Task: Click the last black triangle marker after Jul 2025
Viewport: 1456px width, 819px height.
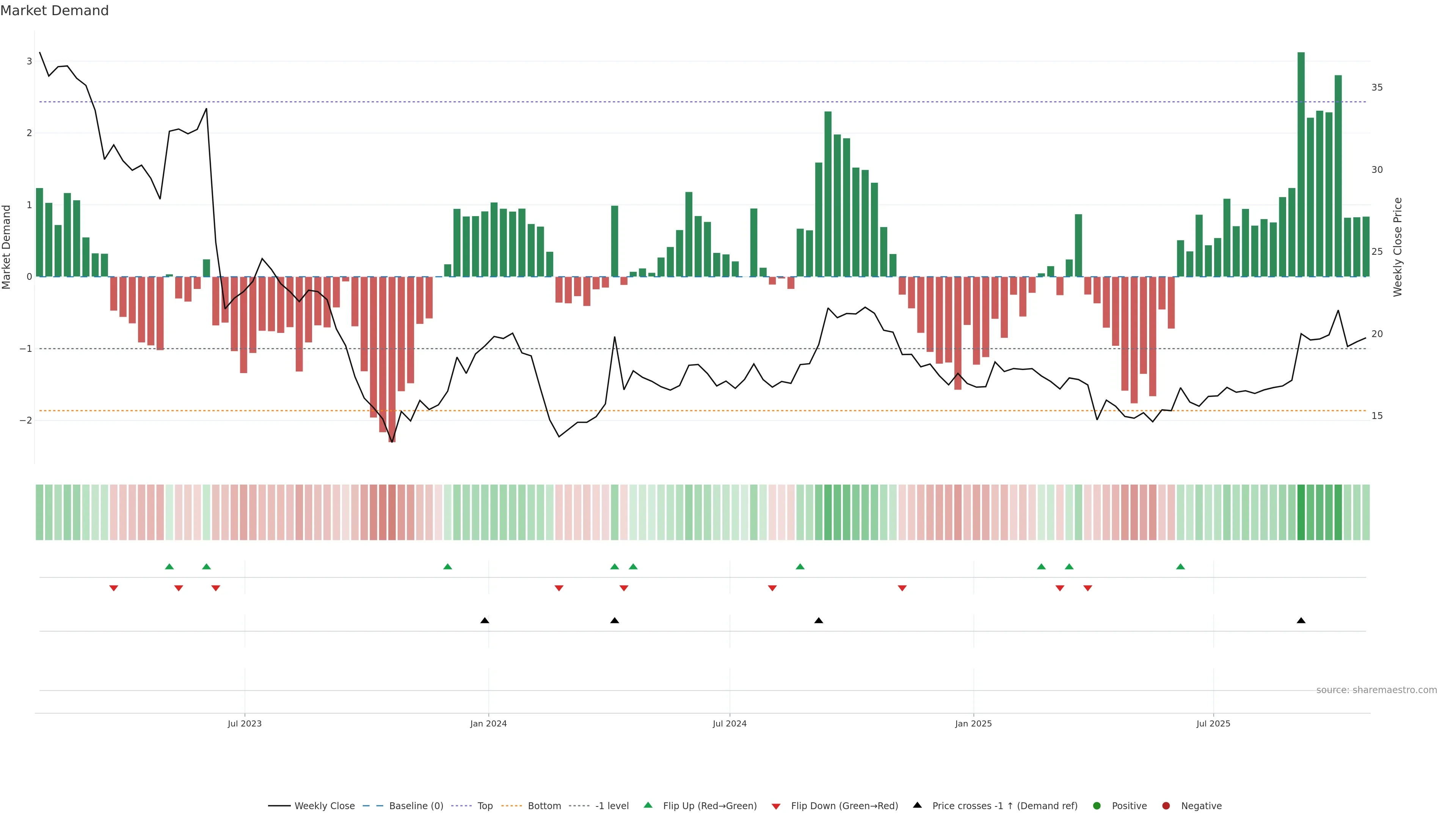Action: pyautogui.click(x=1301, y=621)
